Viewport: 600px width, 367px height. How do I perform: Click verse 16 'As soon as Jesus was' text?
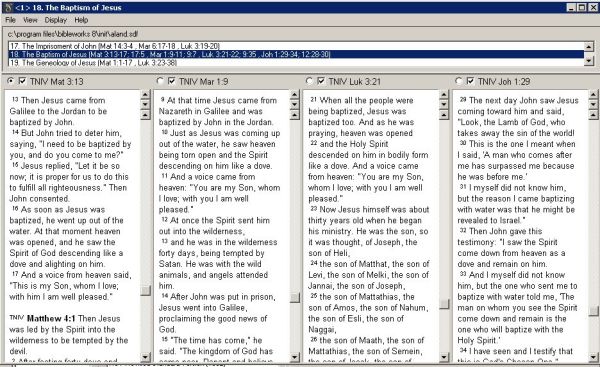[x=63, y=209]
